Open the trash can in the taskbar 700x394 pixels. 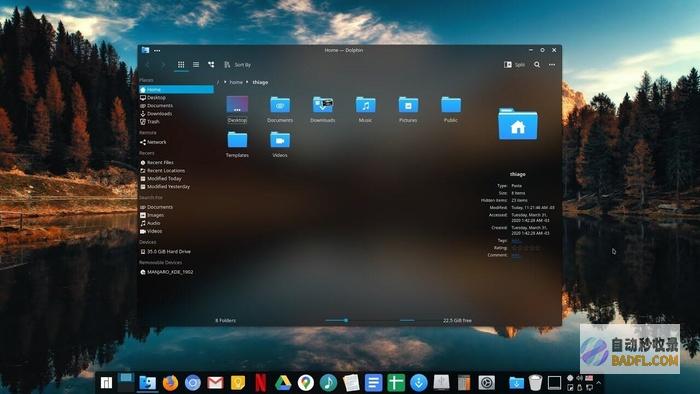(535, 383)
